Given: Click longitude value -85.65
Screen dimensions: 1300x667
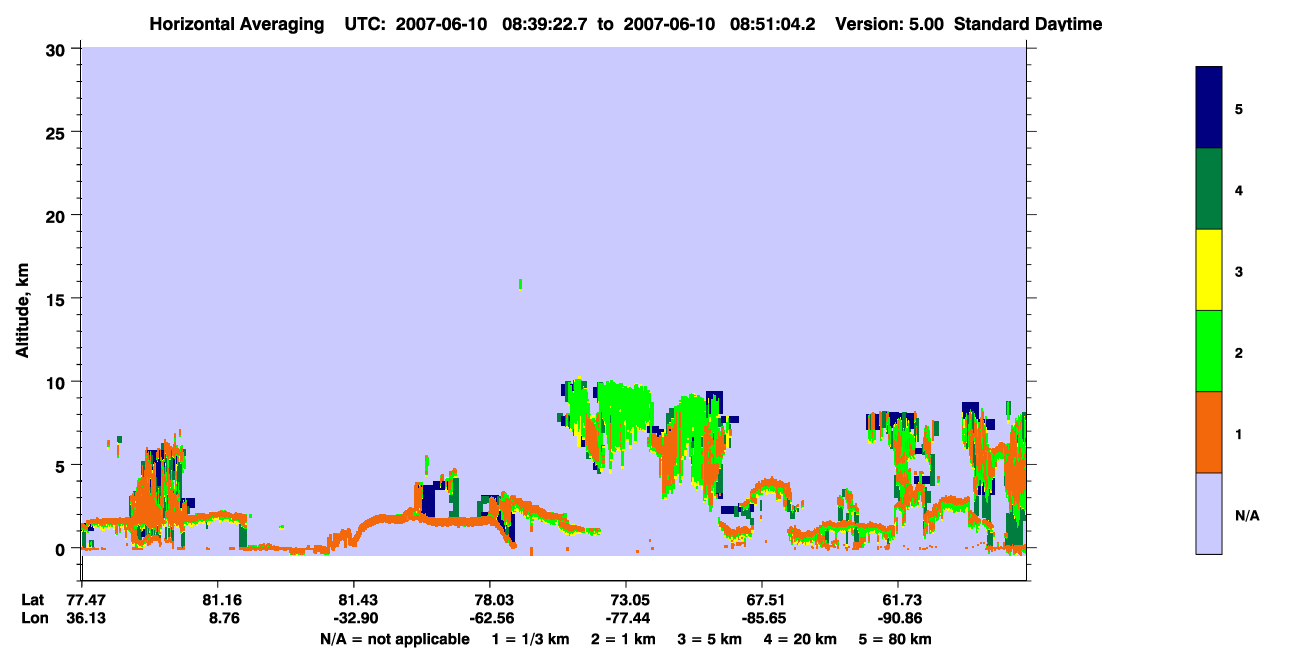Looking at the screenshot, I should click(x=762, y=618).
